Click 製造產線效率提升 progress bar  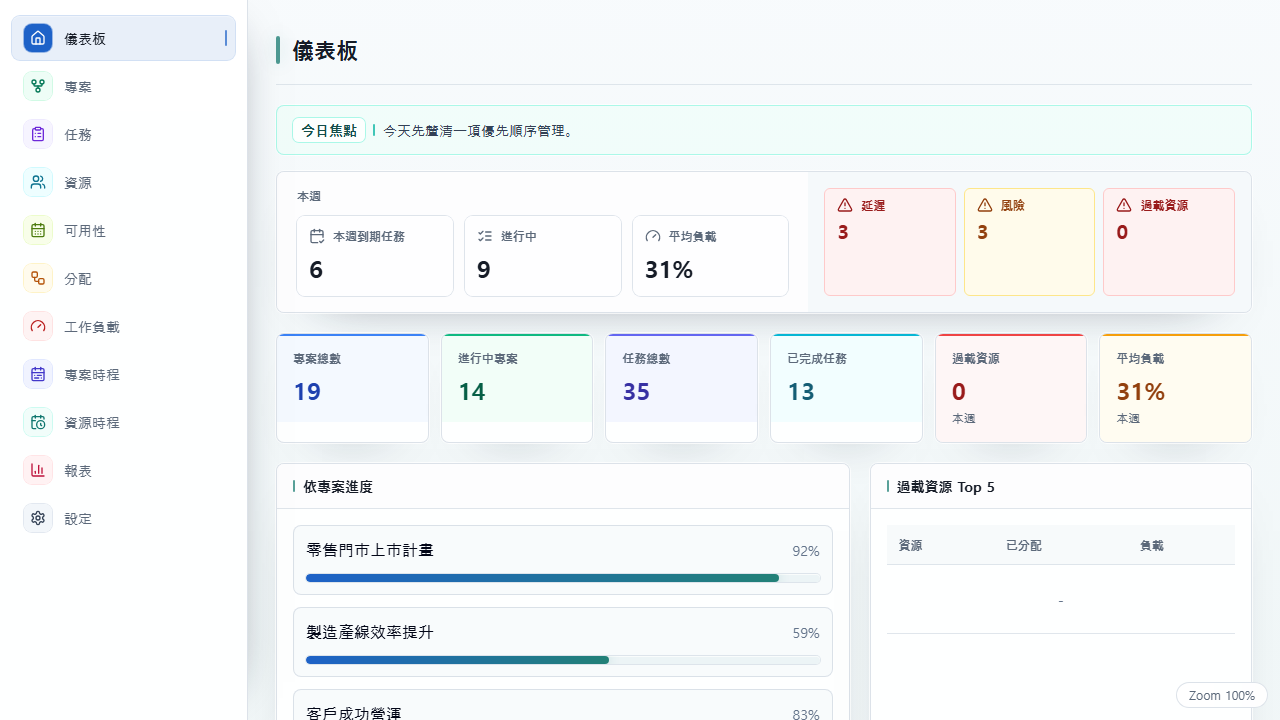(x=563, y=660)
